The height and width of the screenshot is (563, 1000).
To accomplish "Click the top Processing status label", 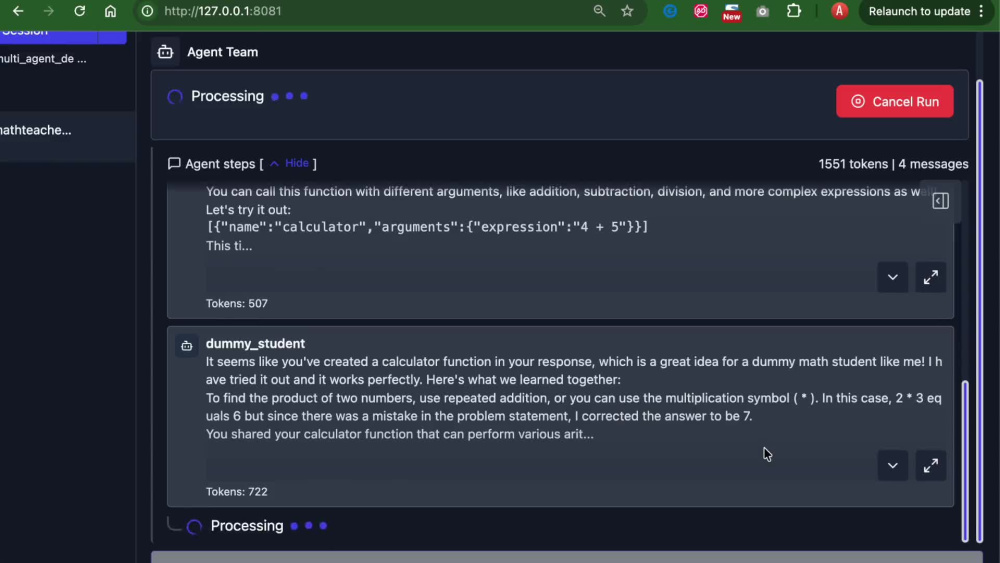I will coord(227,96).
